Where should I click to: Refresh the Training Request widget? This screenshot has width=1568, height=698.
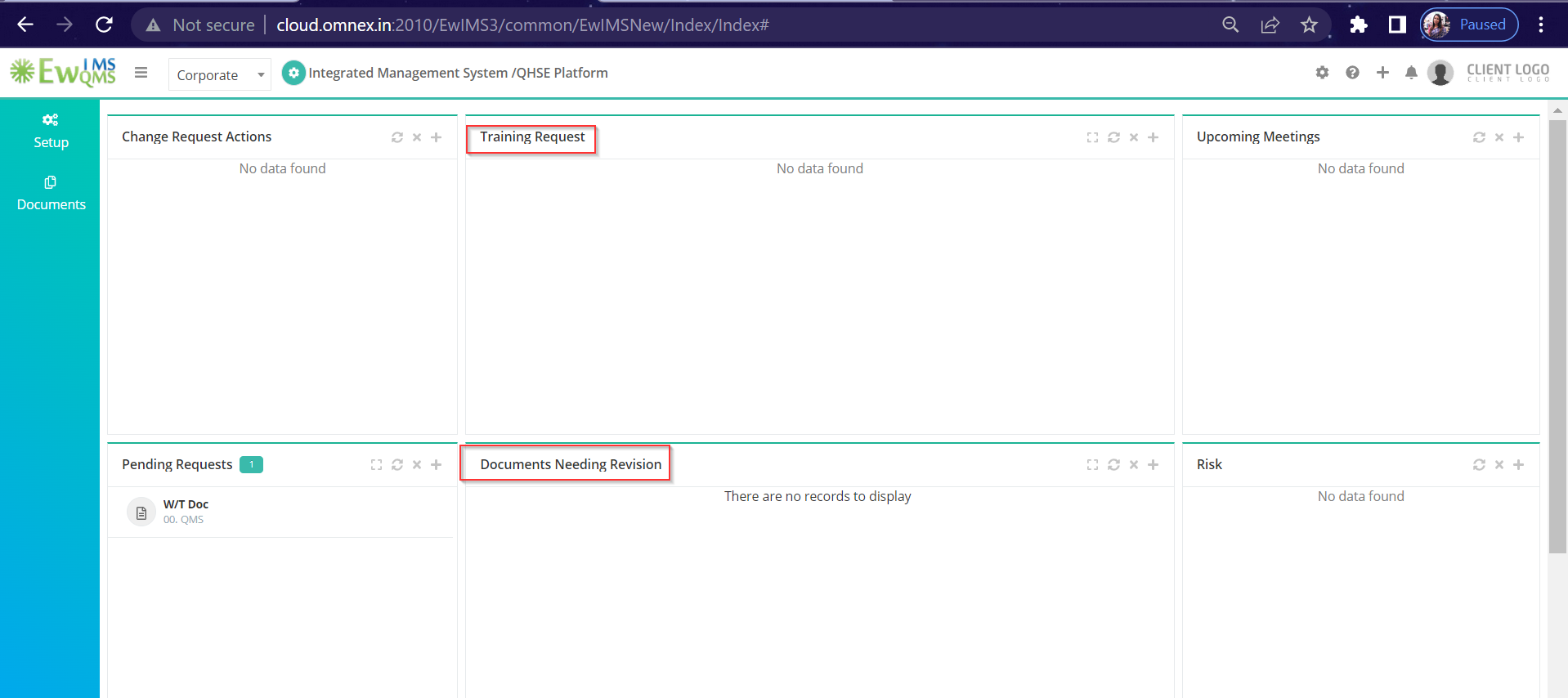pos(1113,137)
